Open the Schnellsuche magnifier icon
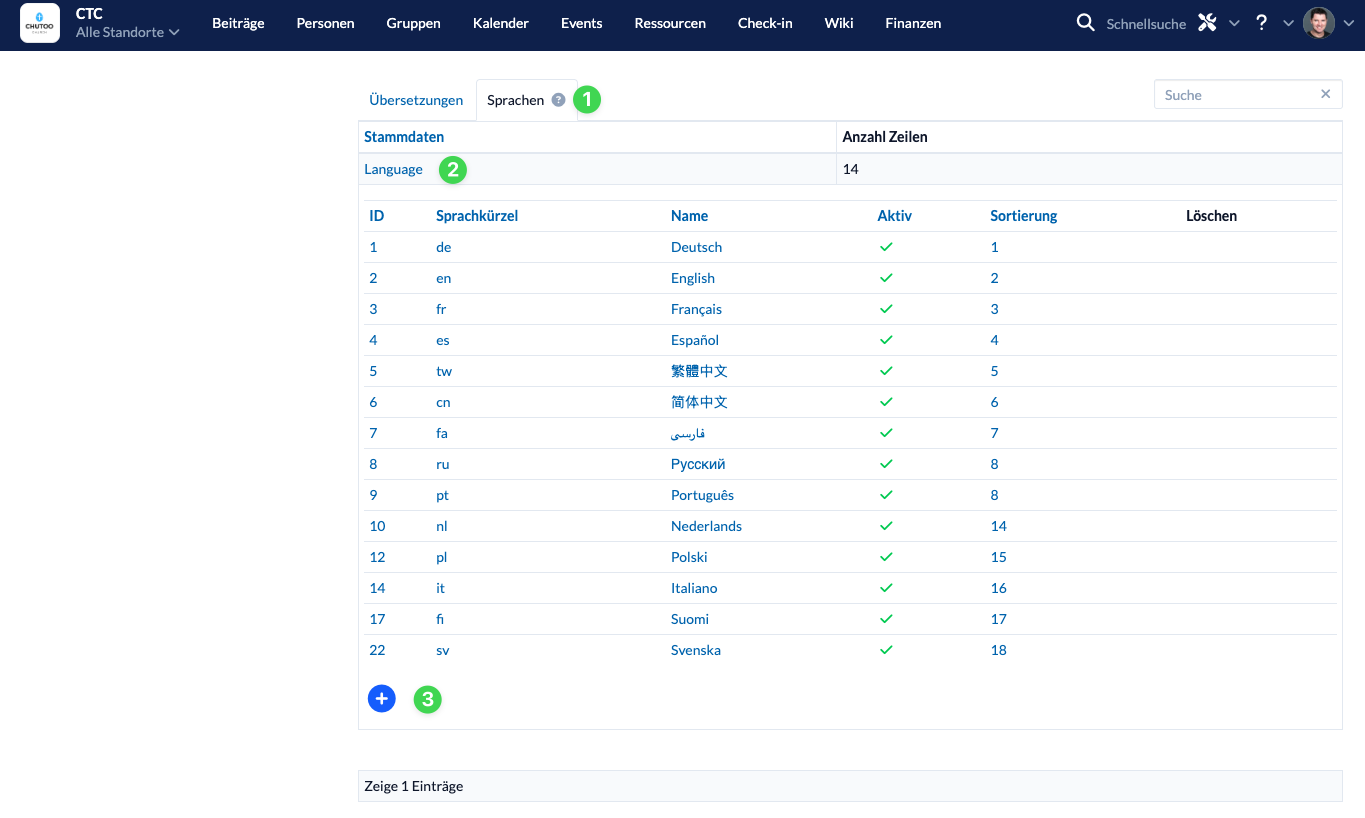The height and width of the screenshot is (818, 1365). click(1085, 23)
